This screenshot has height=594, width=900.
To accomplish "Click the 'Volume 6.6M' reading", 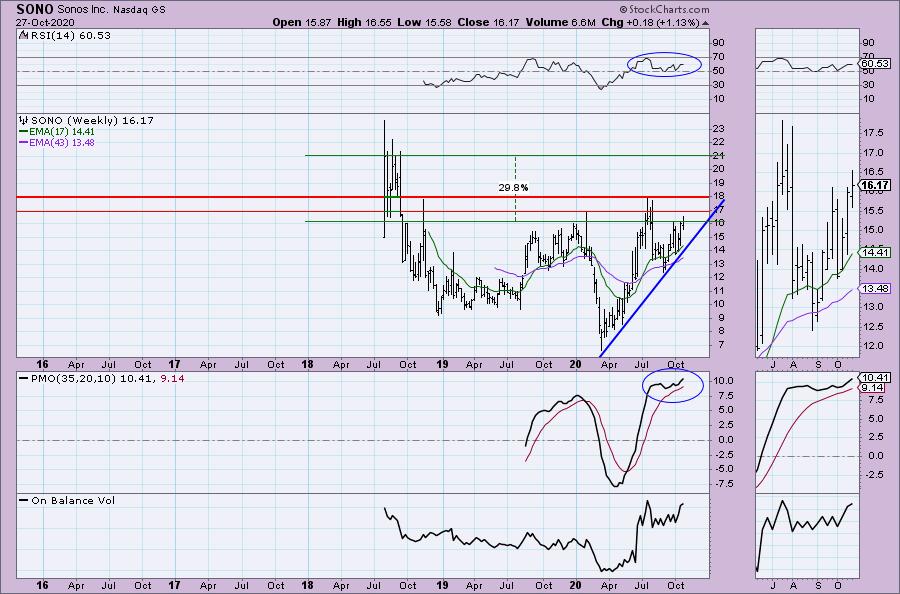I will [x=560, y=22].
